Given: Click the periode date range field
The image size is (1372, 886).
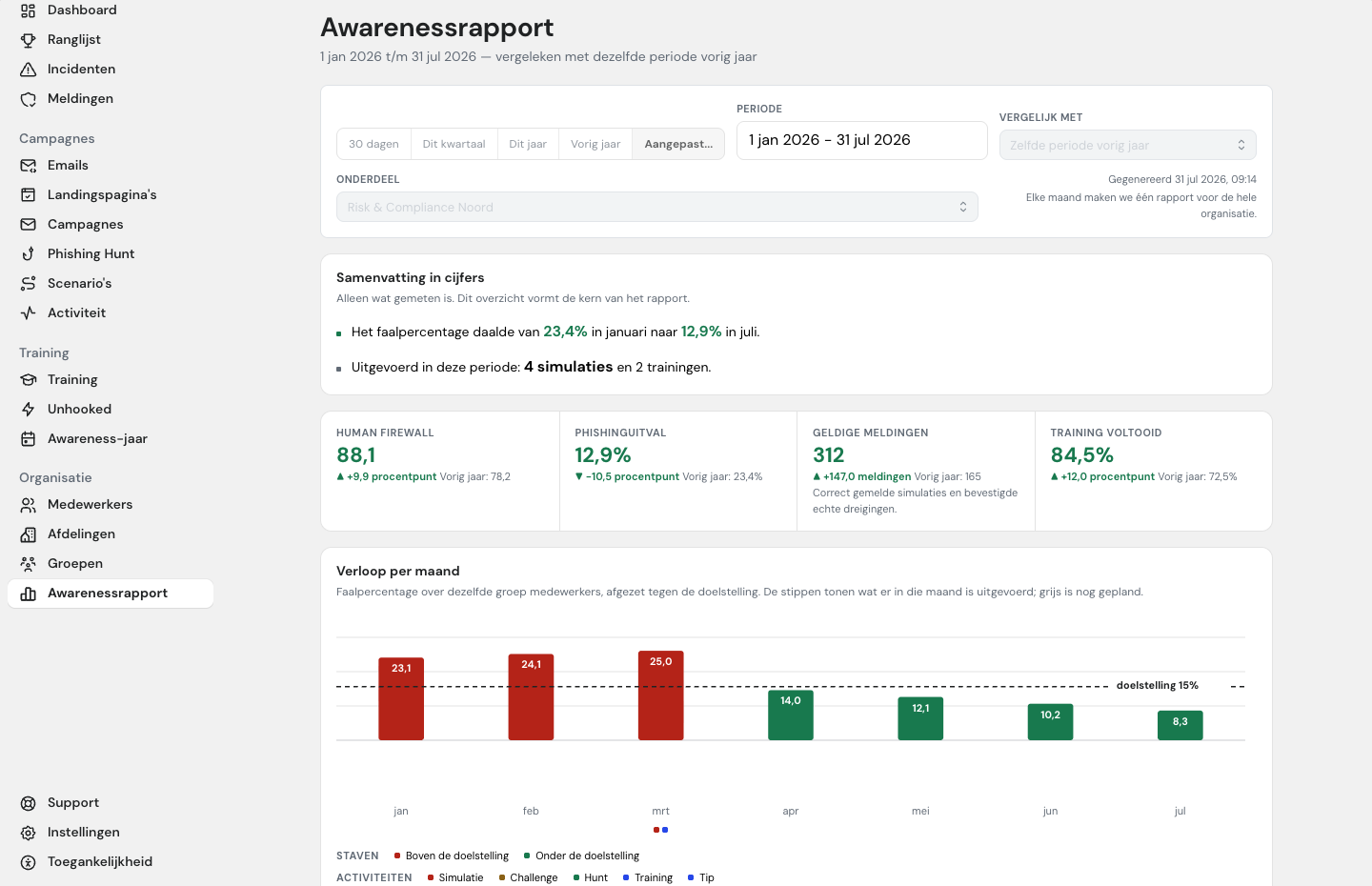Looking at the screenshot, I should [x=861, y=140].
